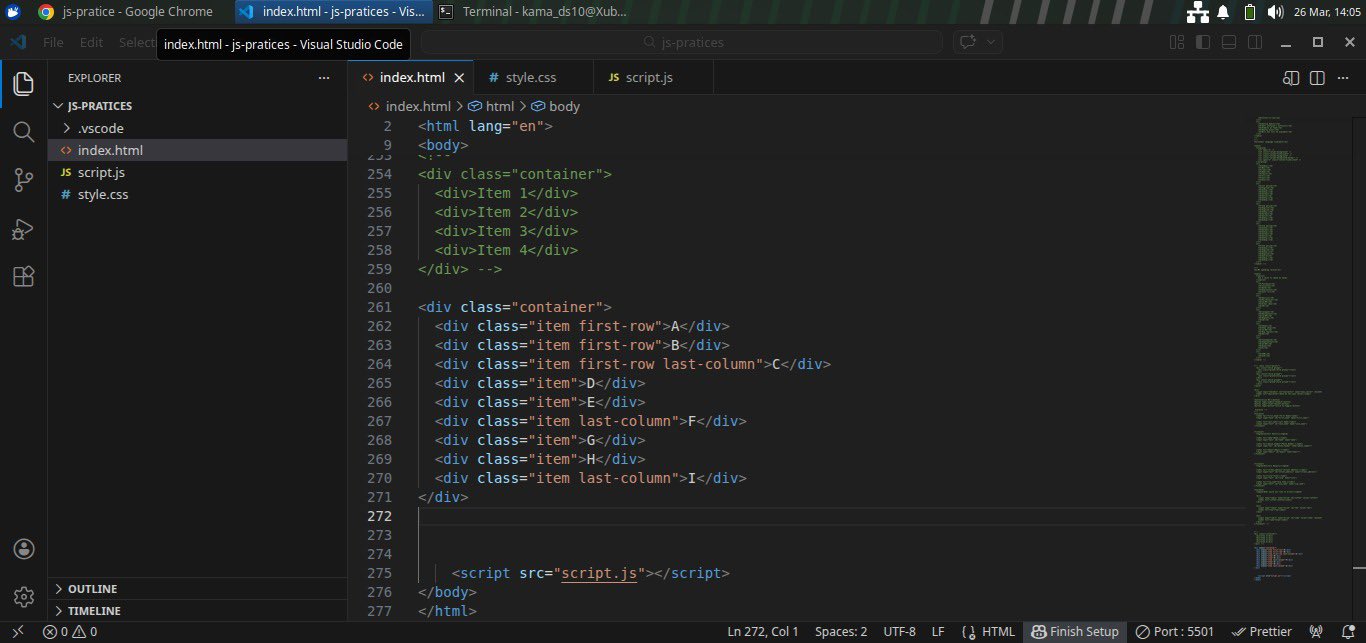1366x643 pixels.
Task: Click the notifications bell in status bar
Action: pos(1348,632)
